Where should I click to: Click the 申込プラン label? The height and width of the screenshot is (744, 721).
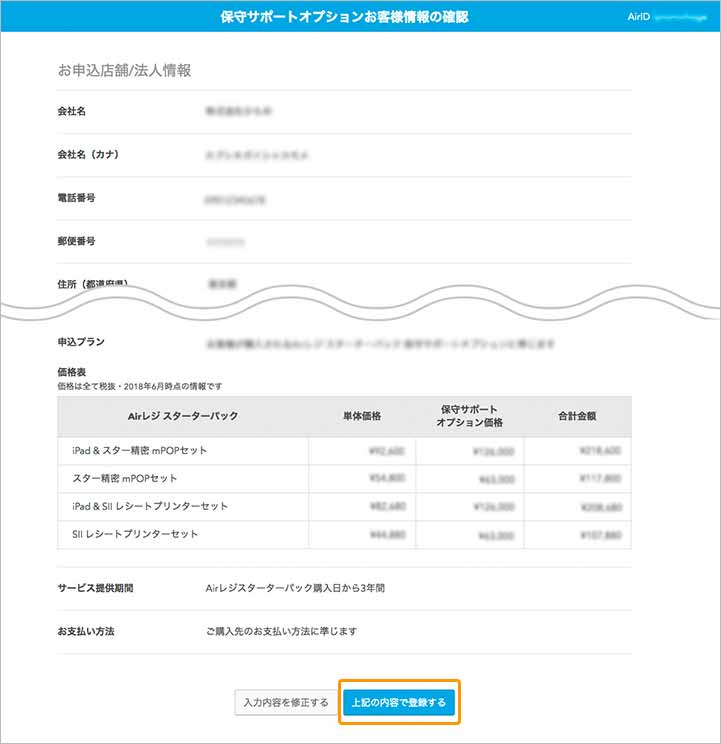click(82, 342)
